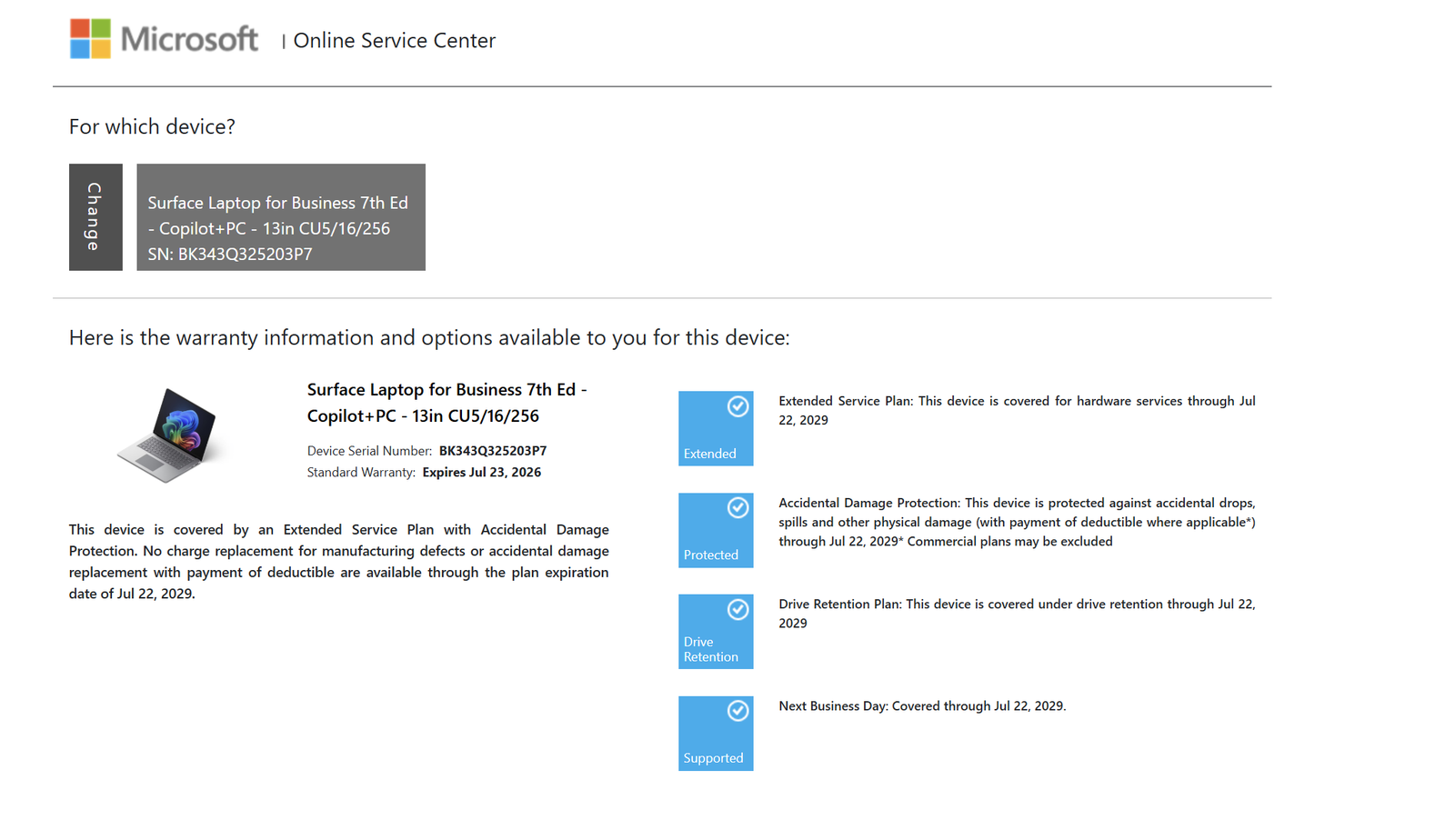Click the Microsoft four-square logo

pyautogui.click(x=90, y=39)
